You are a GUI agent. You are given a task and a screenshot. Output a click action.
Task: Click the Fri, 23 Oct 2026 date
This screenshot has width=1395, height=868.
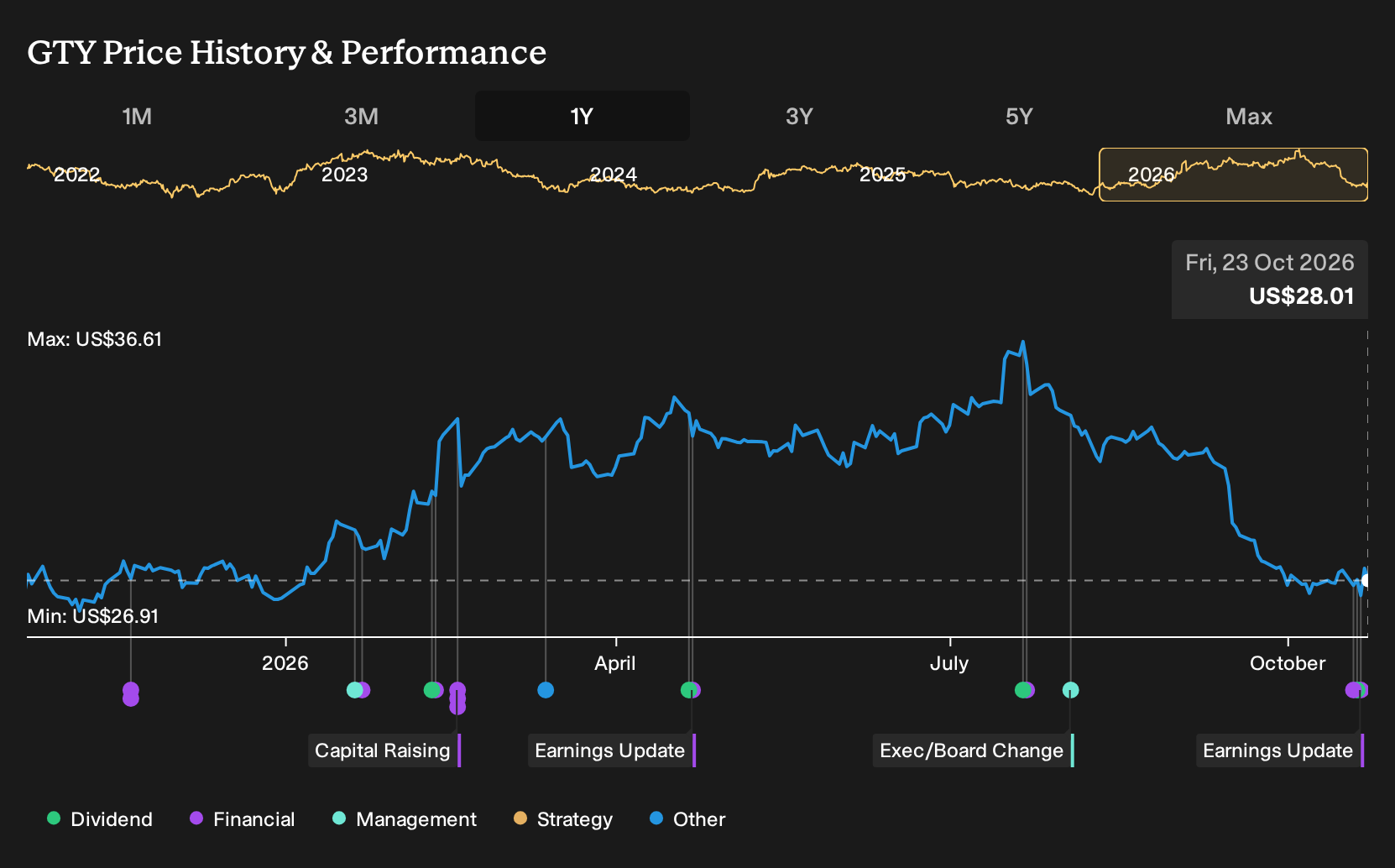[1270, 263]
